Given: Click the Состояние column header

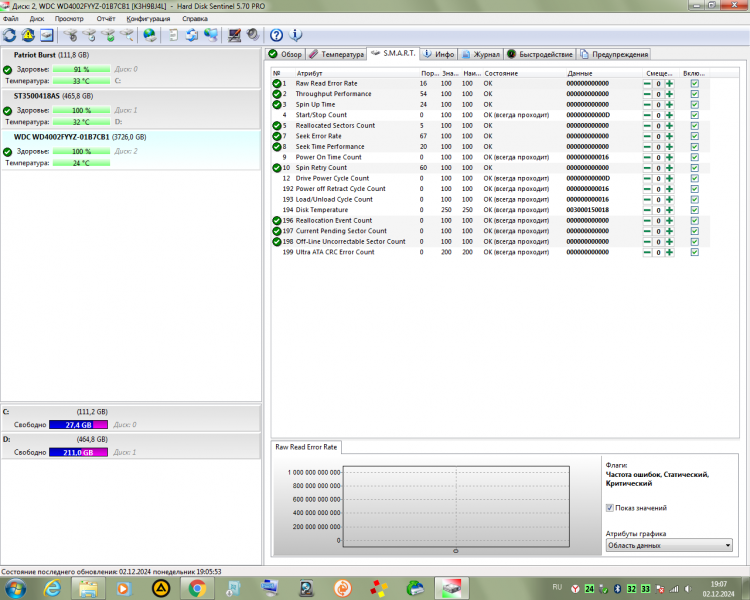Looking at the screenshot, I should [x=524, y=73].
